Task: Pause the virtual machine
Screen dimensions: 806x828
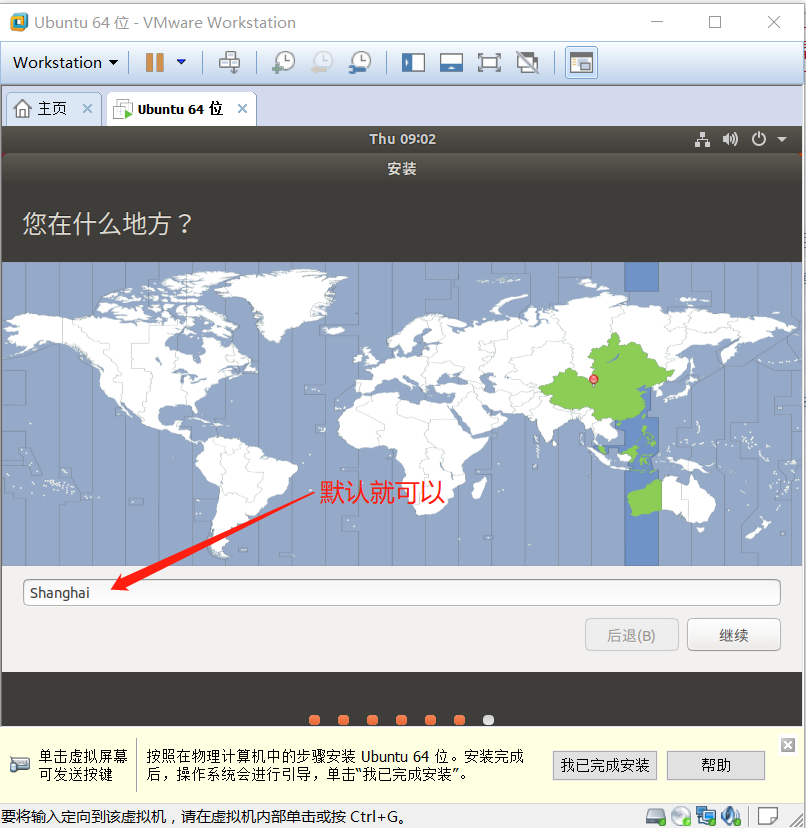Action: pyautogui.click(x=155, y=62)
